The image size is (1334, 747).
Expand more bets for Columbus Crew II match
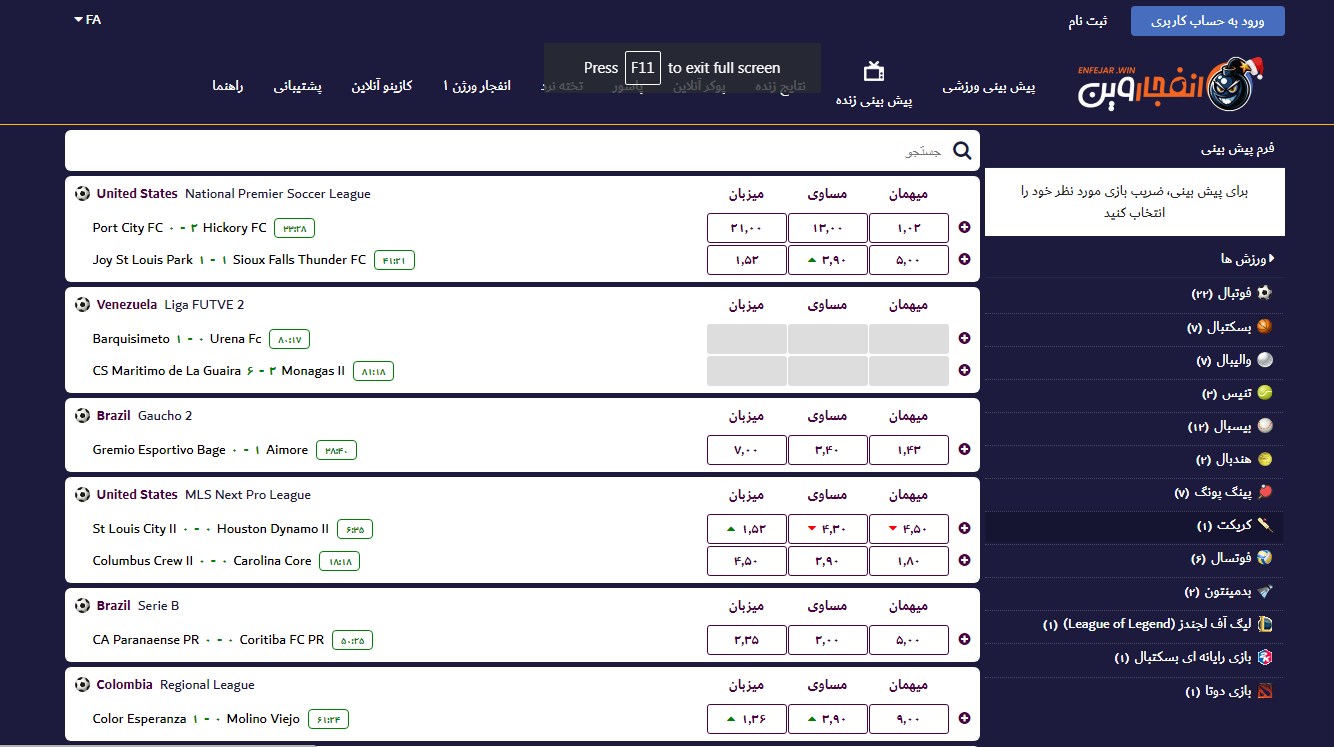(964, 560)
